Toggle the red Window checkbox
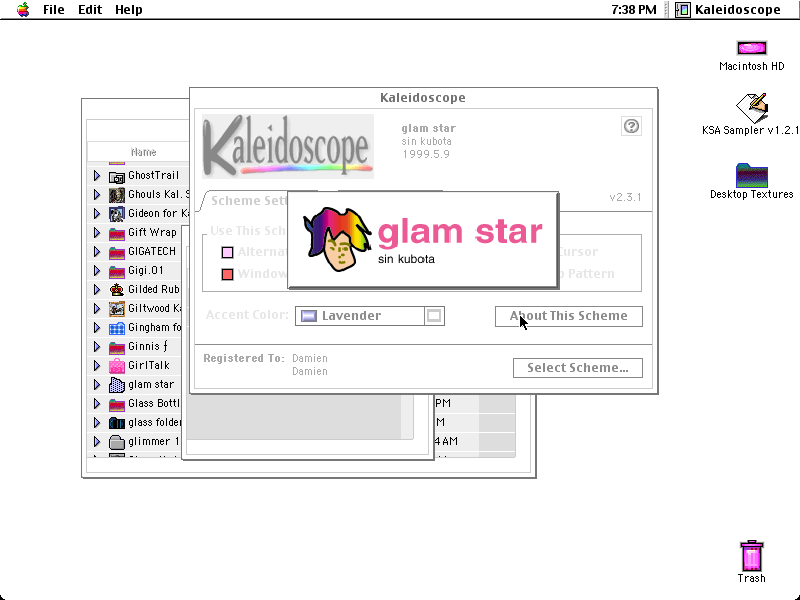The width and height of the screenshot is (800, 600). 228,274
